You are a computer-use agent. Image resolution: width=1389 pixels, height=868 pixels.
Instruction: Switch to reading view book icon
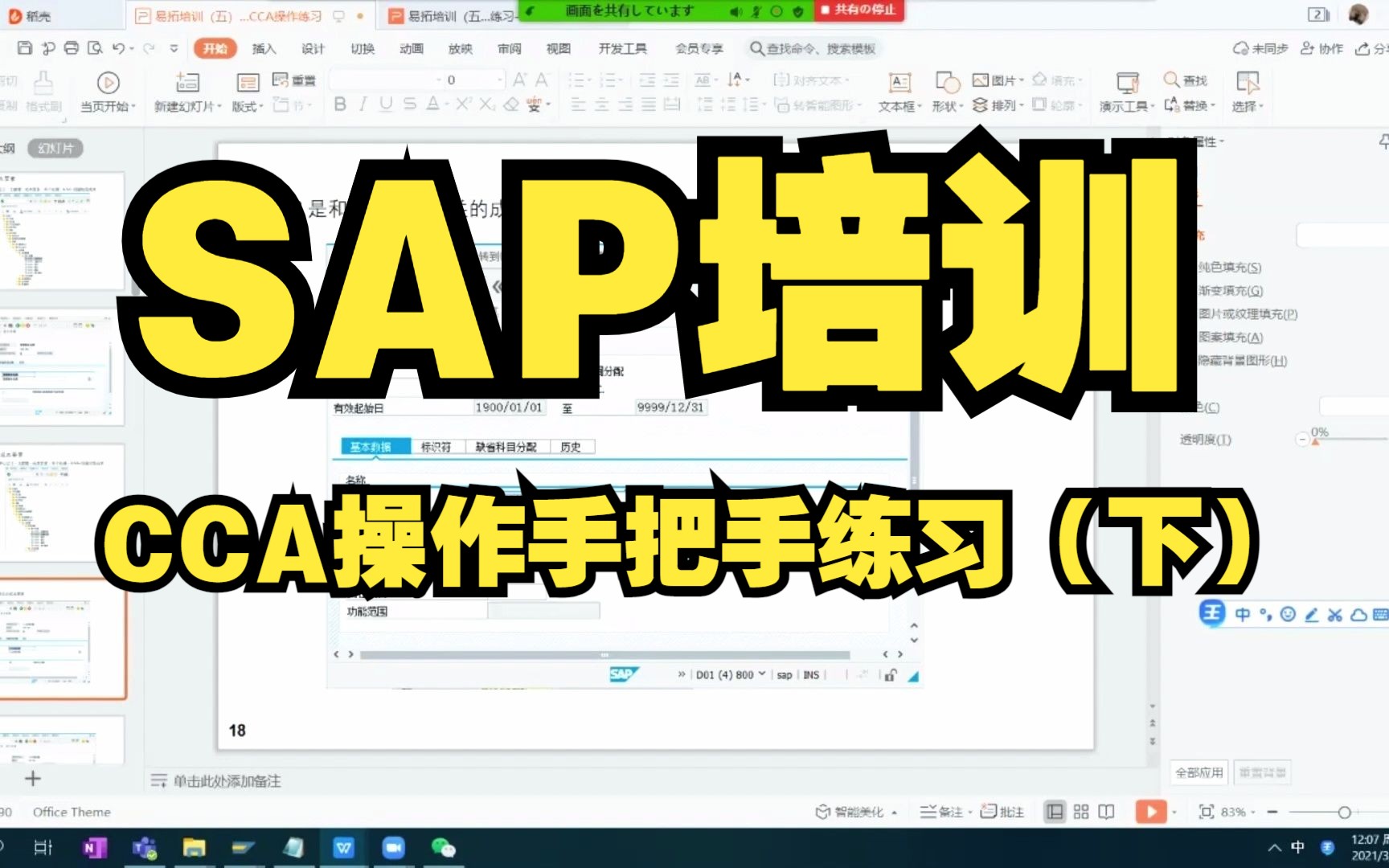1106,812
